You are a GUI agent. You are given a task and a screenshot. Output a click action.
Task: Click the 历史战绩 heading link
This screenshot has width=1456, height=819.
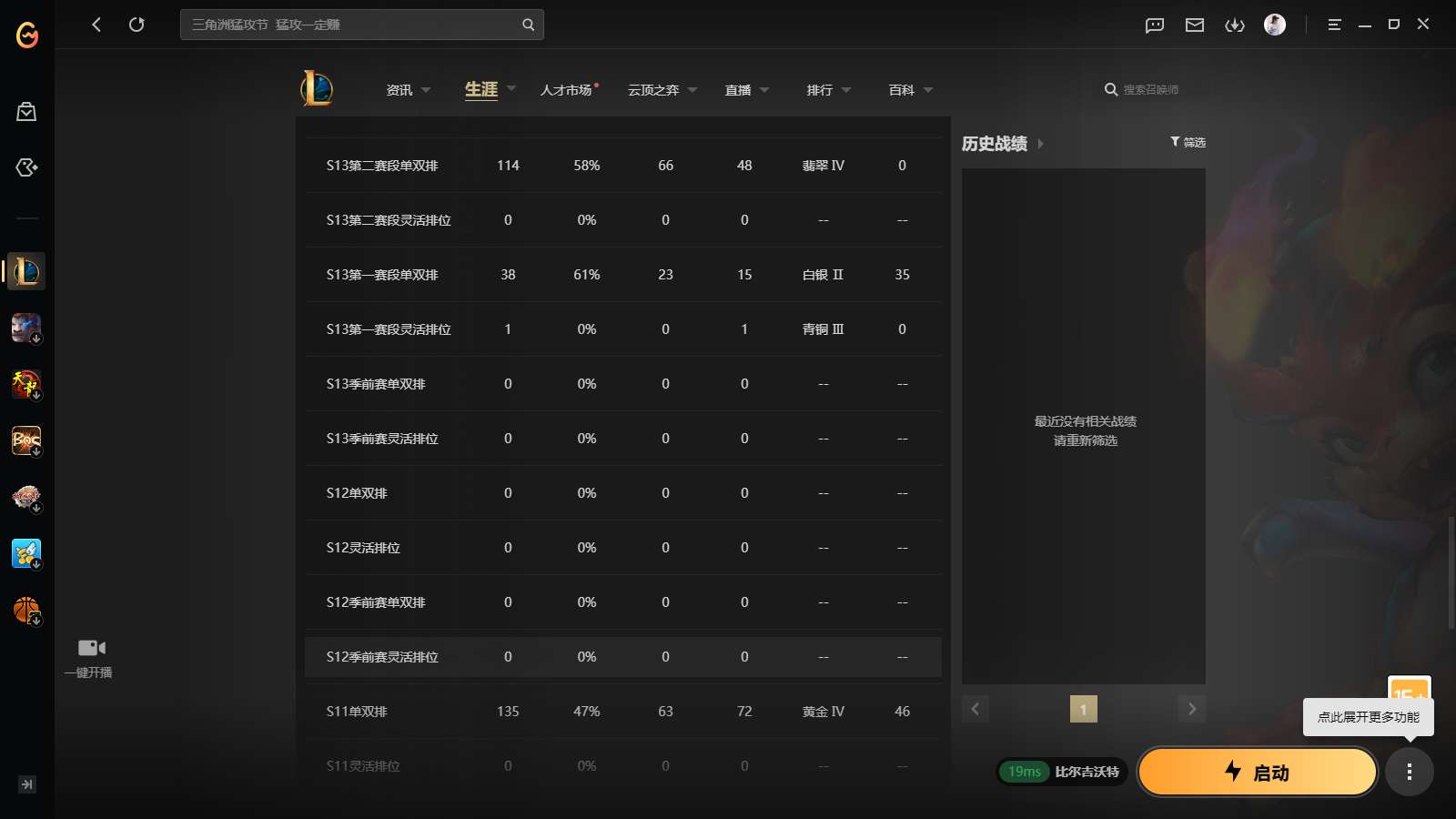coord(995,144)
